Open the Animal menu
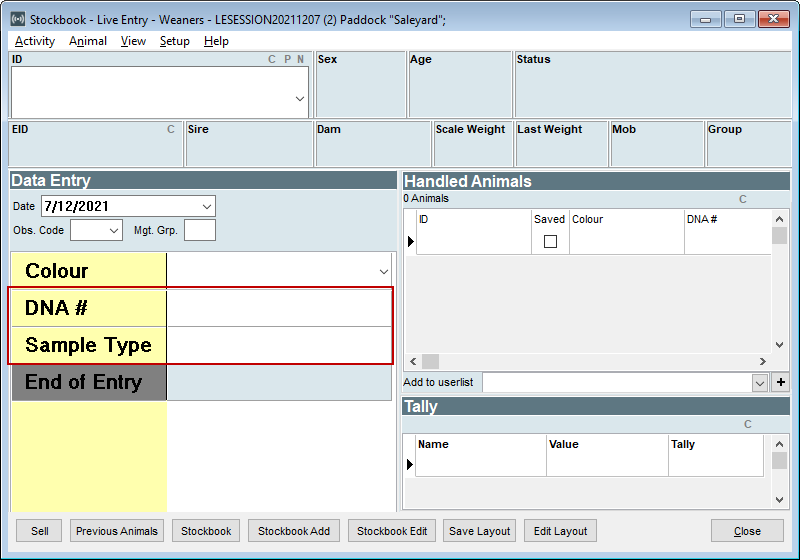This screenshot has width=800, height=560. pyautogui.click(x=88, y=41)
